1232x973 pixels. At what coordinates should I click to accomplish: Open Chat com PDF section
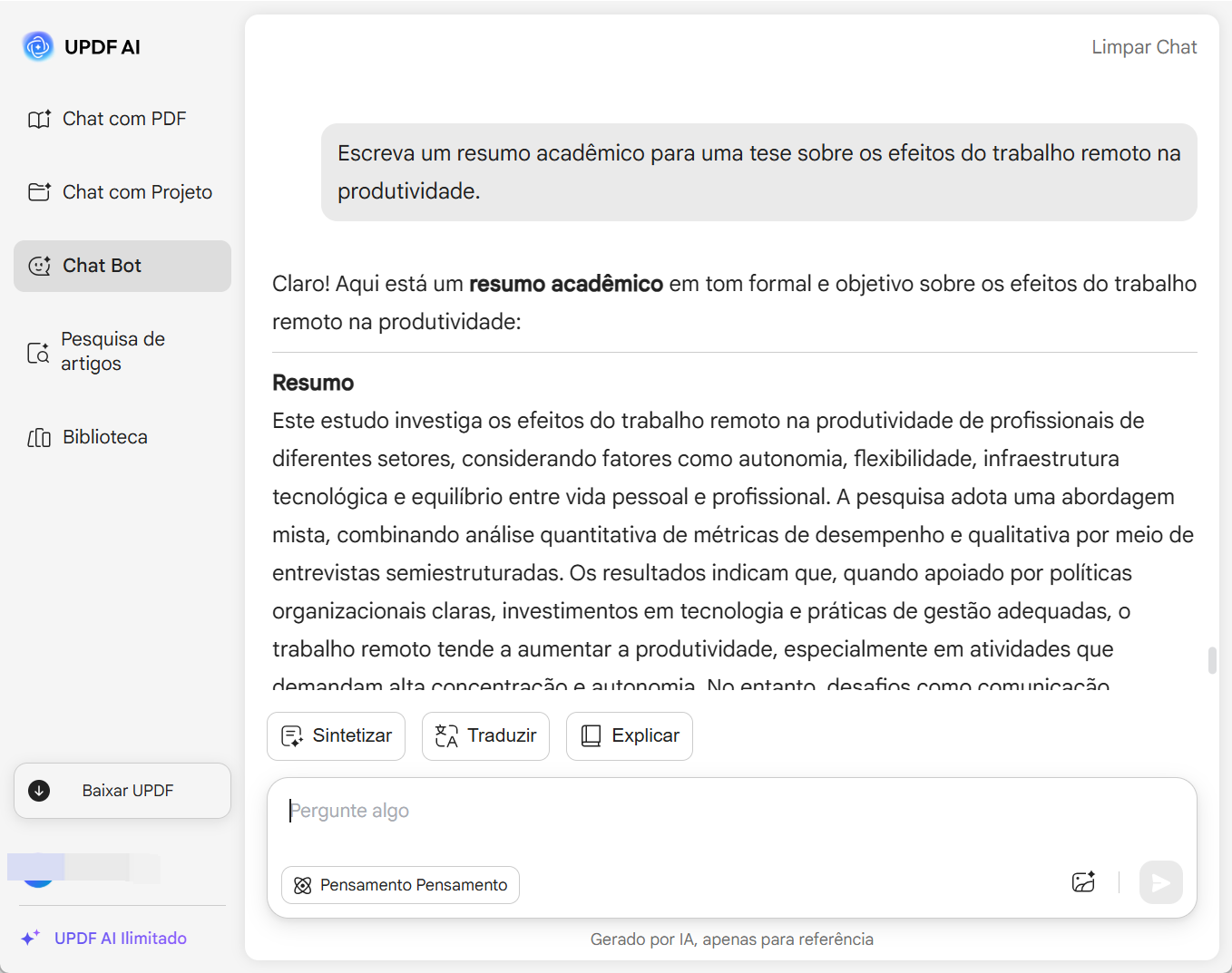122,119
